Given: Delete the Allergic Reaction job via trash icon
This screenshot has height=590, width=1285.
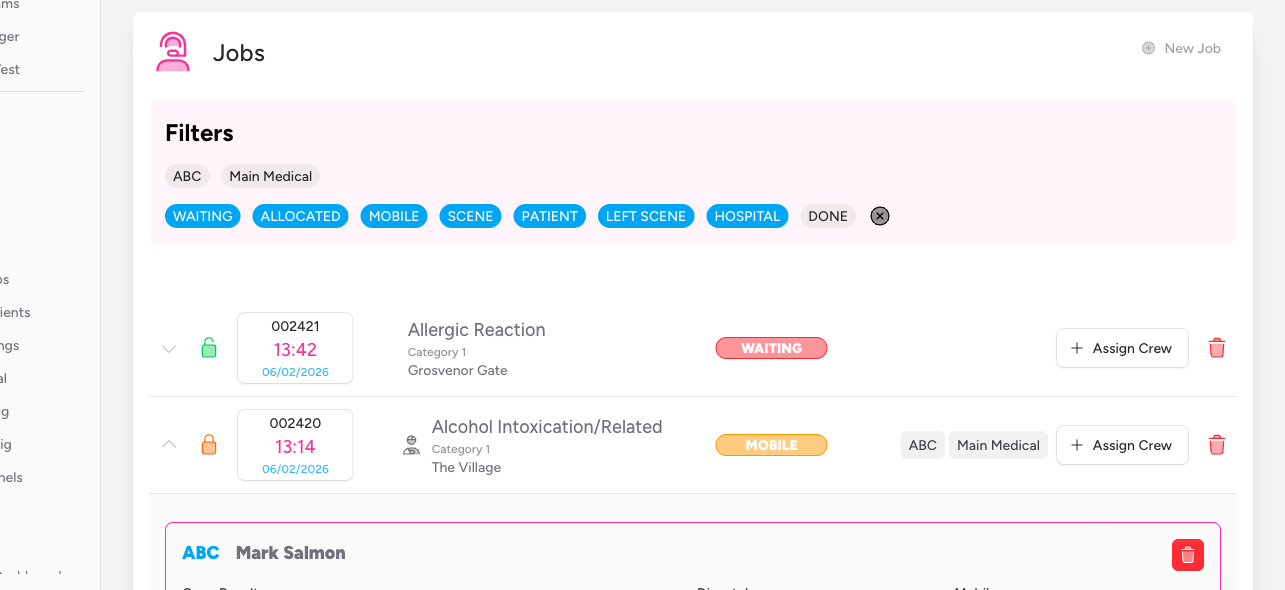Looking at the screenshot, I should [x=1217, y=348].
